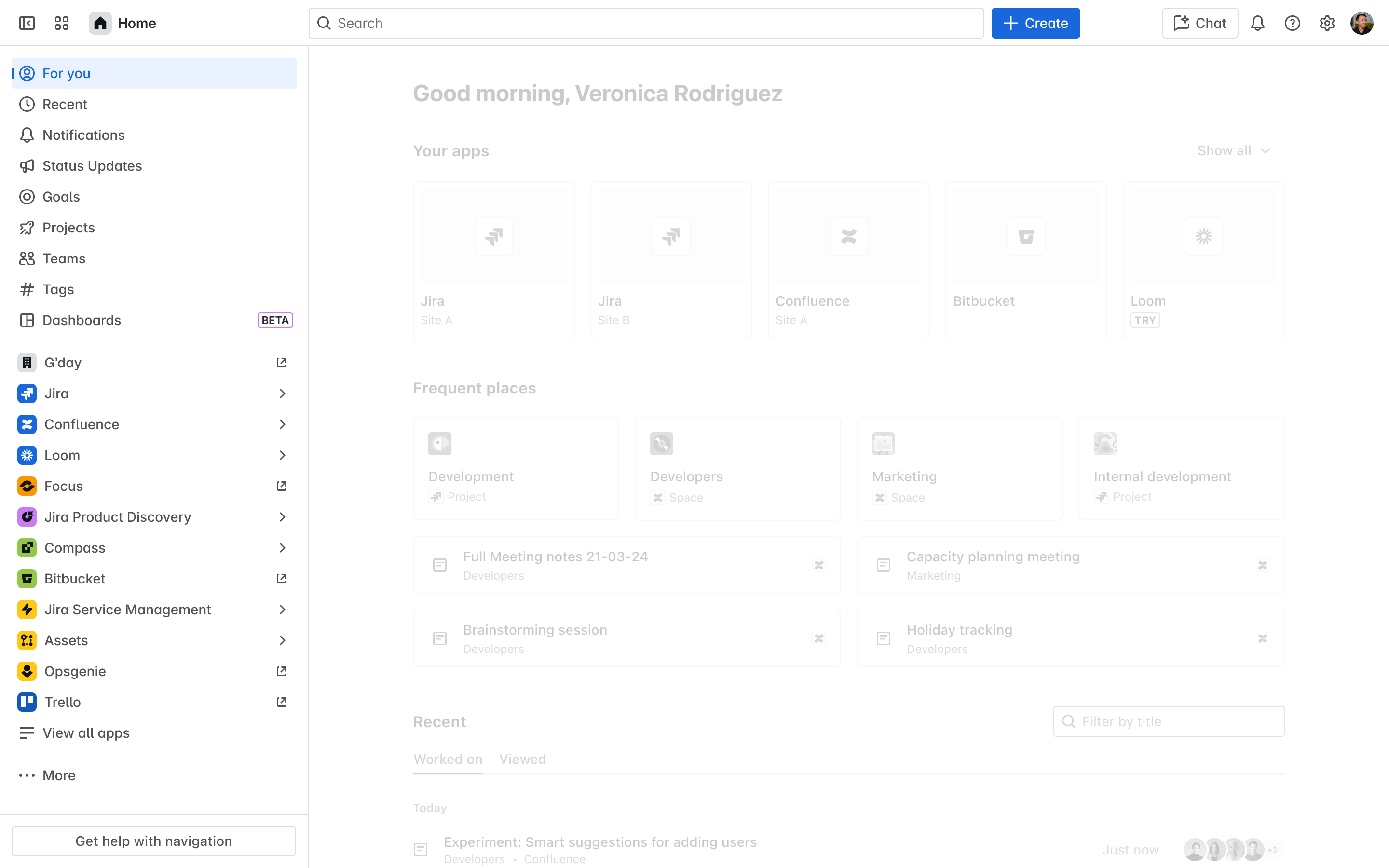Image resolution: width=1389 pixels, height=868 pixels.
Task: Click Get help with navigation button
Action: point(154,841)
